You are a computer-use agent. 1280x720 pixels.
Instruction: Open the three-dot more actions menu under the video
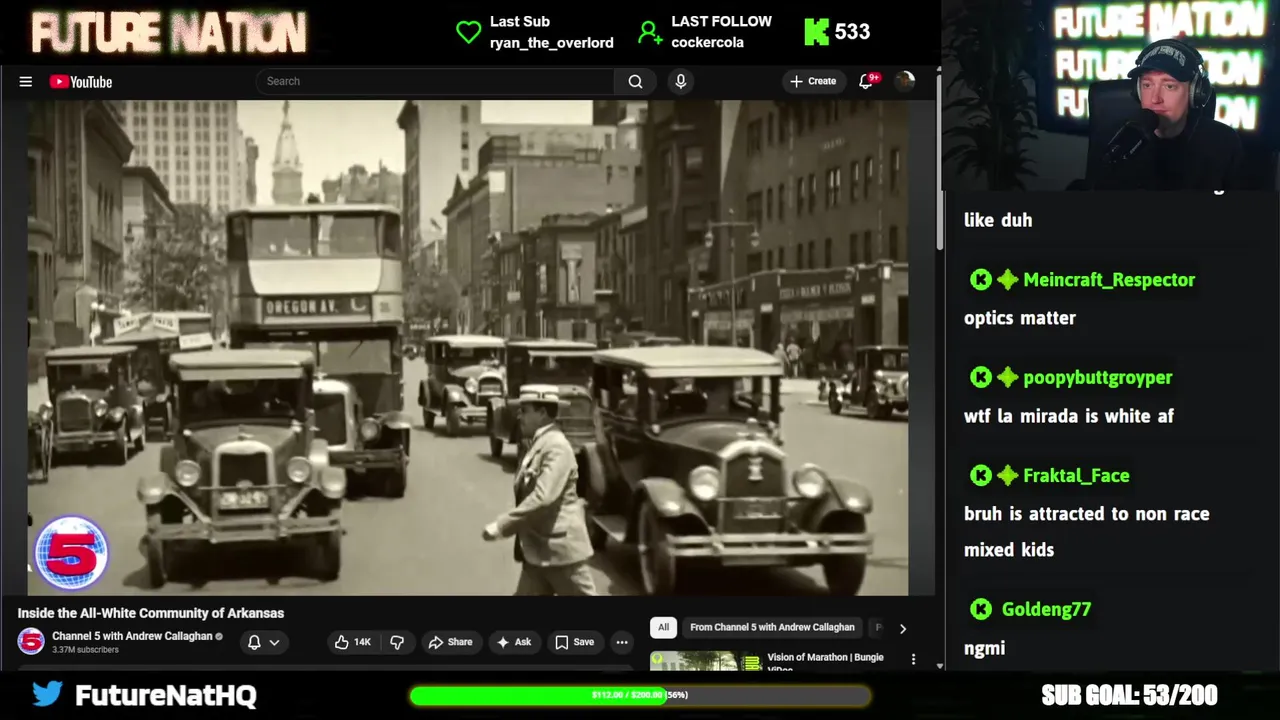point(622,642)
